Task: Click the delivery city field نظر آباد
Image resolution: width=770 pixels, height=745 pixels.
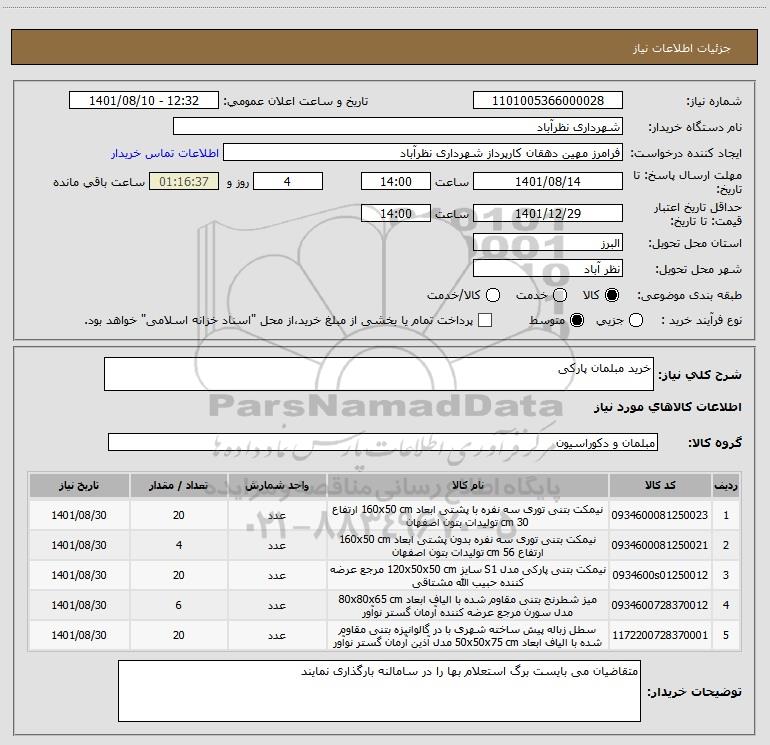Action: (x=548, y=269)
